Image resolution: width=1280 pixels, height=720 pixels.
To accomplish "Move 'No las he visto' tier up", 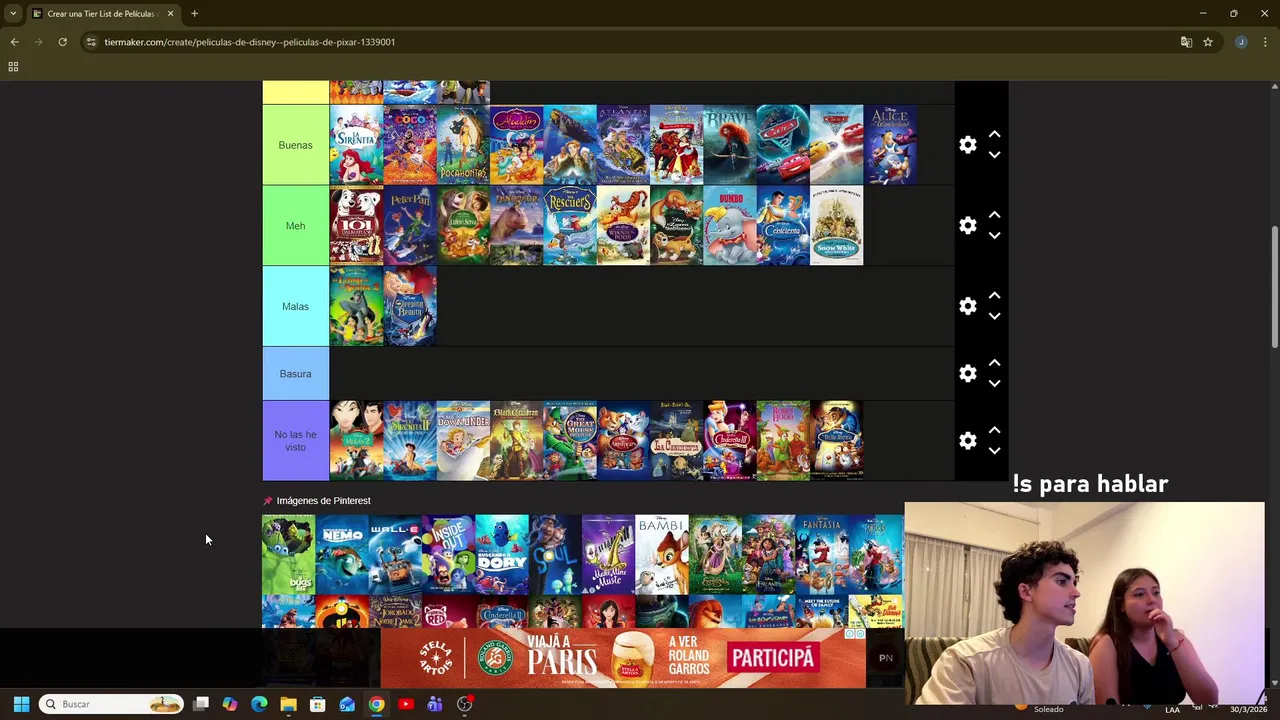I will [x=994, y=430].
